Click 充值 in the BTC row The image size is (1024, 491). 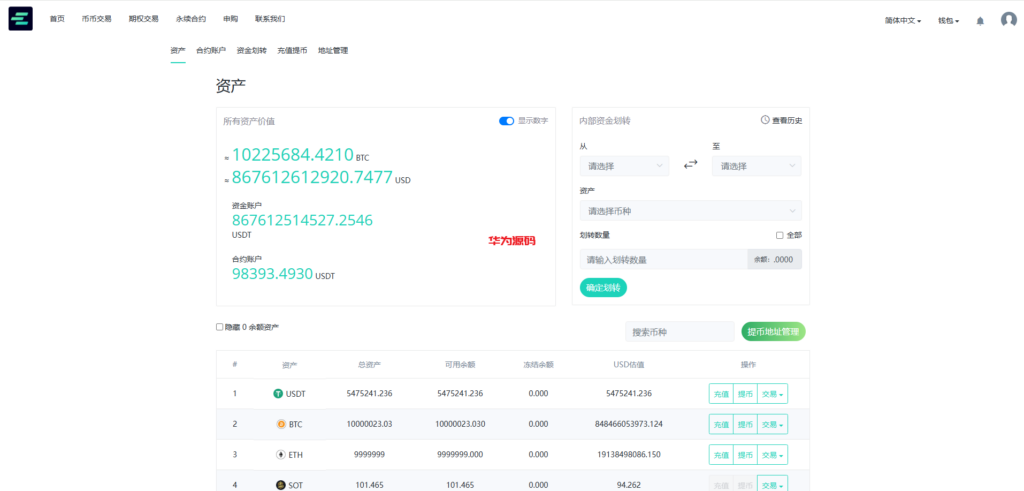721,424
